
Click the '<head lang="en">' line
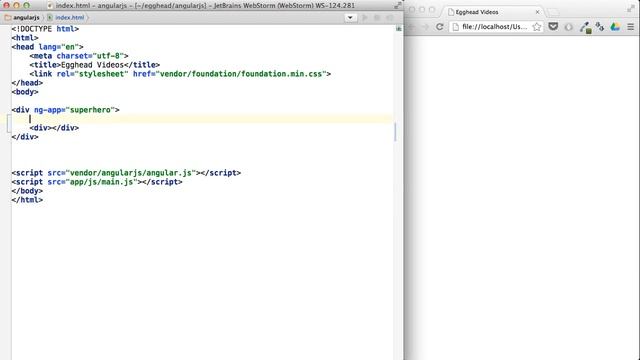47,47
